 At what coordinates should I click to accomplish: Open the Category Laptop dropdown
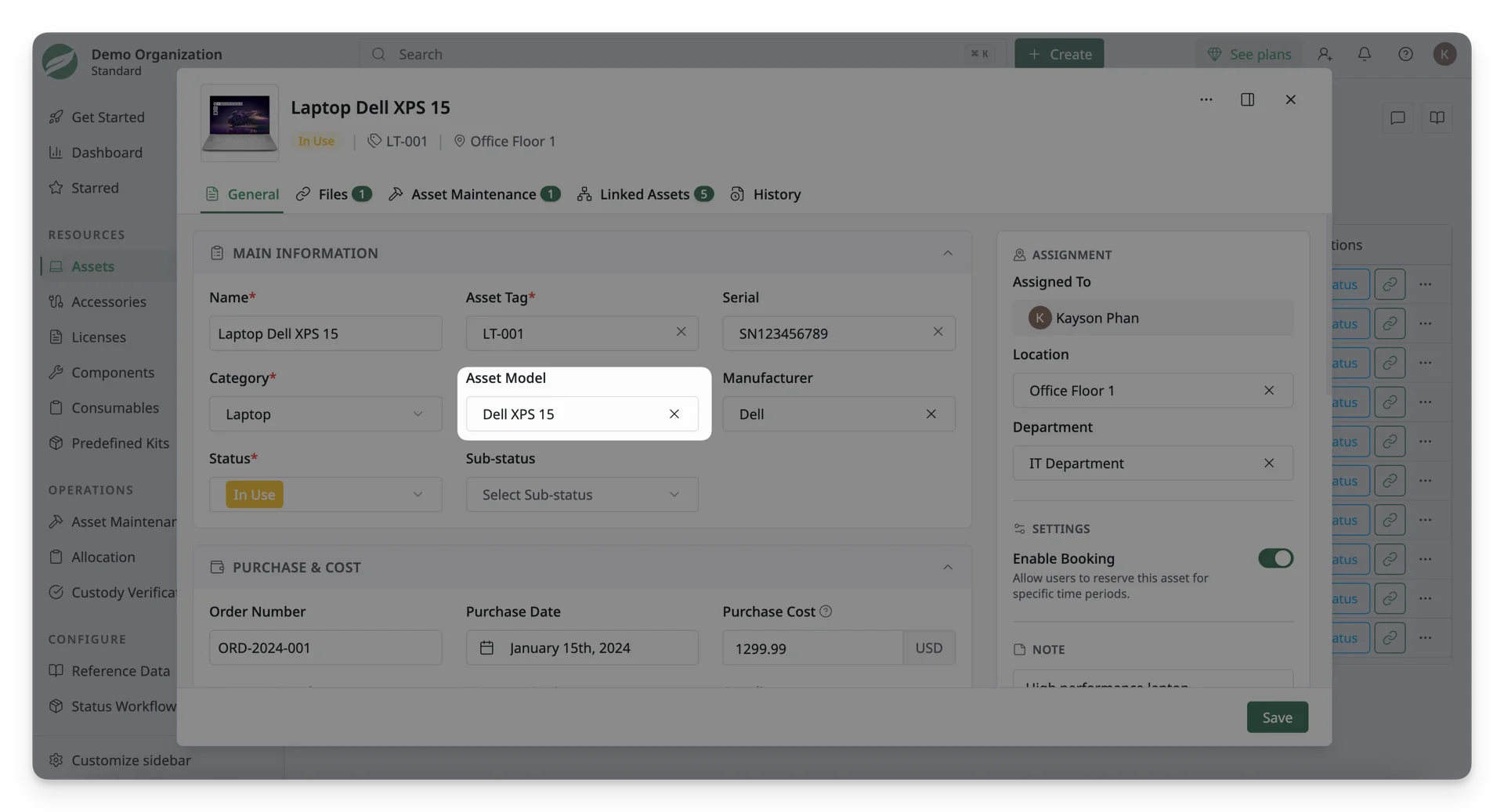click(325, 413)
